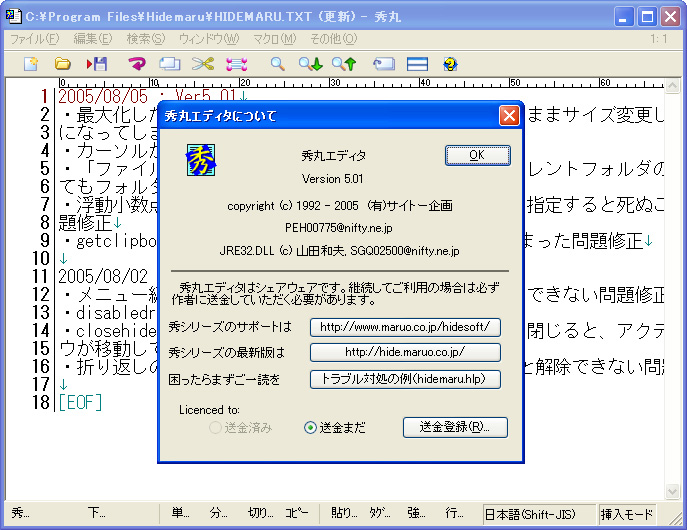Click the 強... function key bar item

pyautogui.click(x=416, y=512)
